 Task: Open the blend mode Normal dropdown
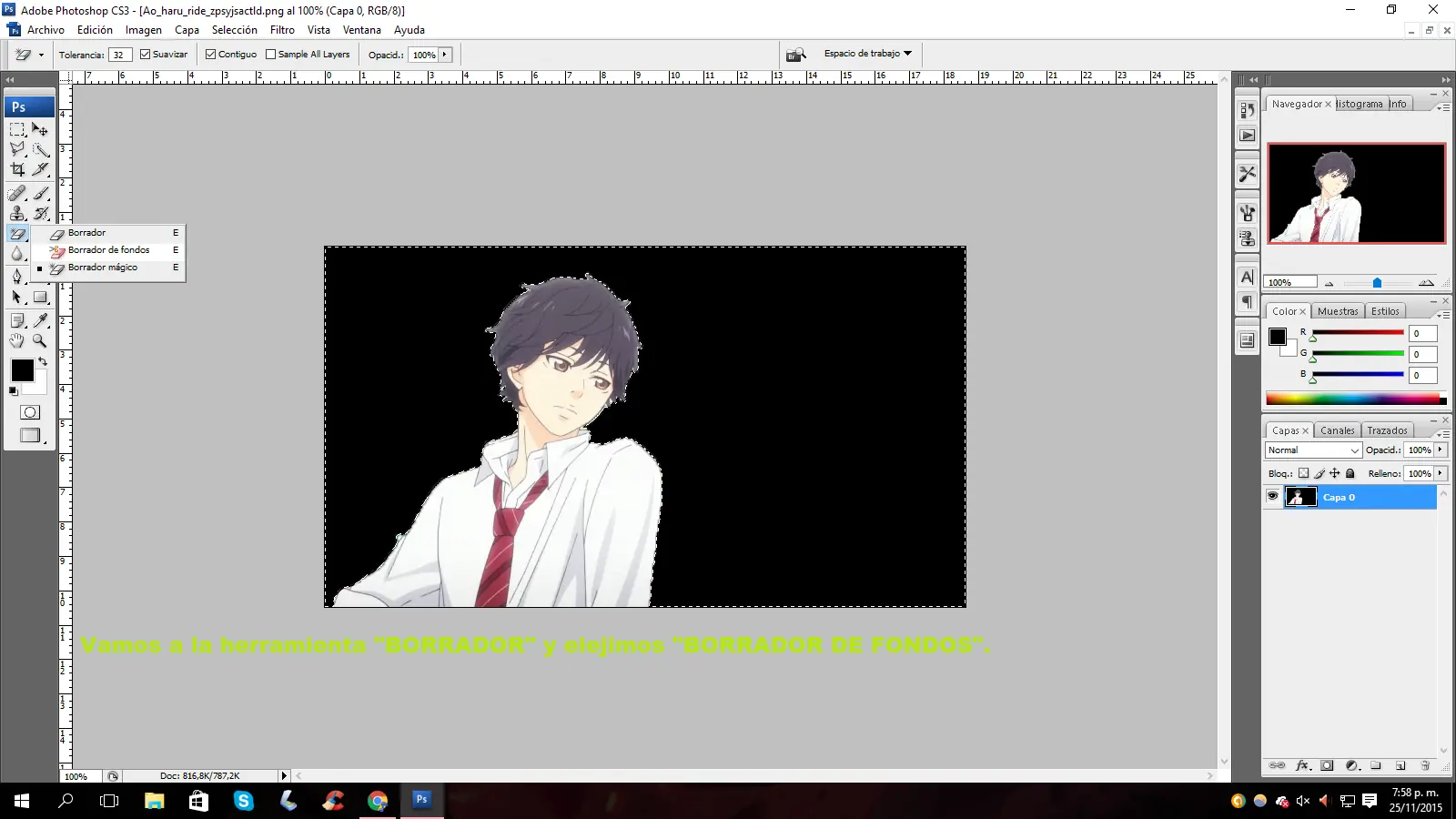click(x=1313, y=450)
